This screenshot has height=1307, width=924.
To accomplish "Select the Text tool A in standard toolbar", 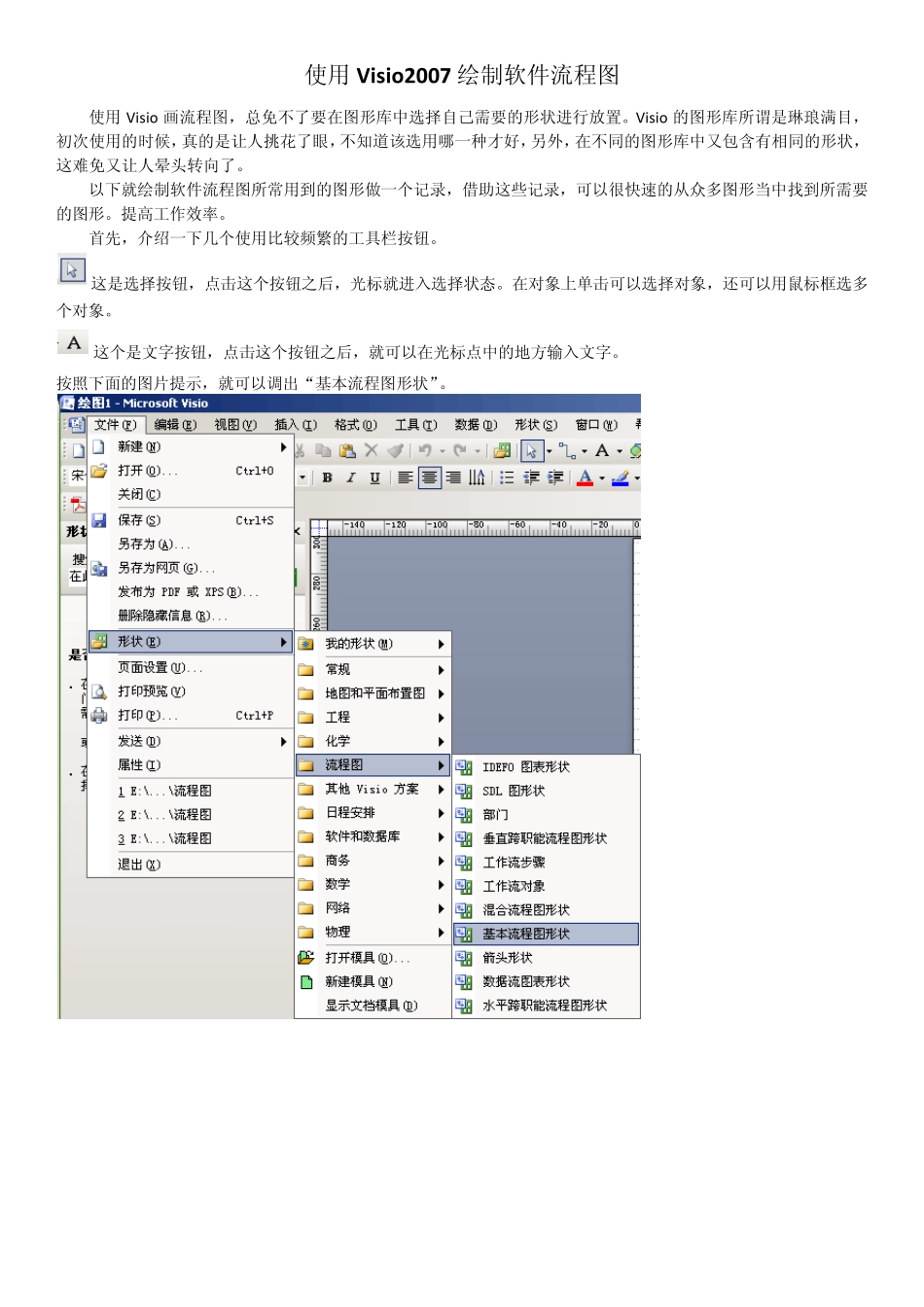I will coord(602,450).
